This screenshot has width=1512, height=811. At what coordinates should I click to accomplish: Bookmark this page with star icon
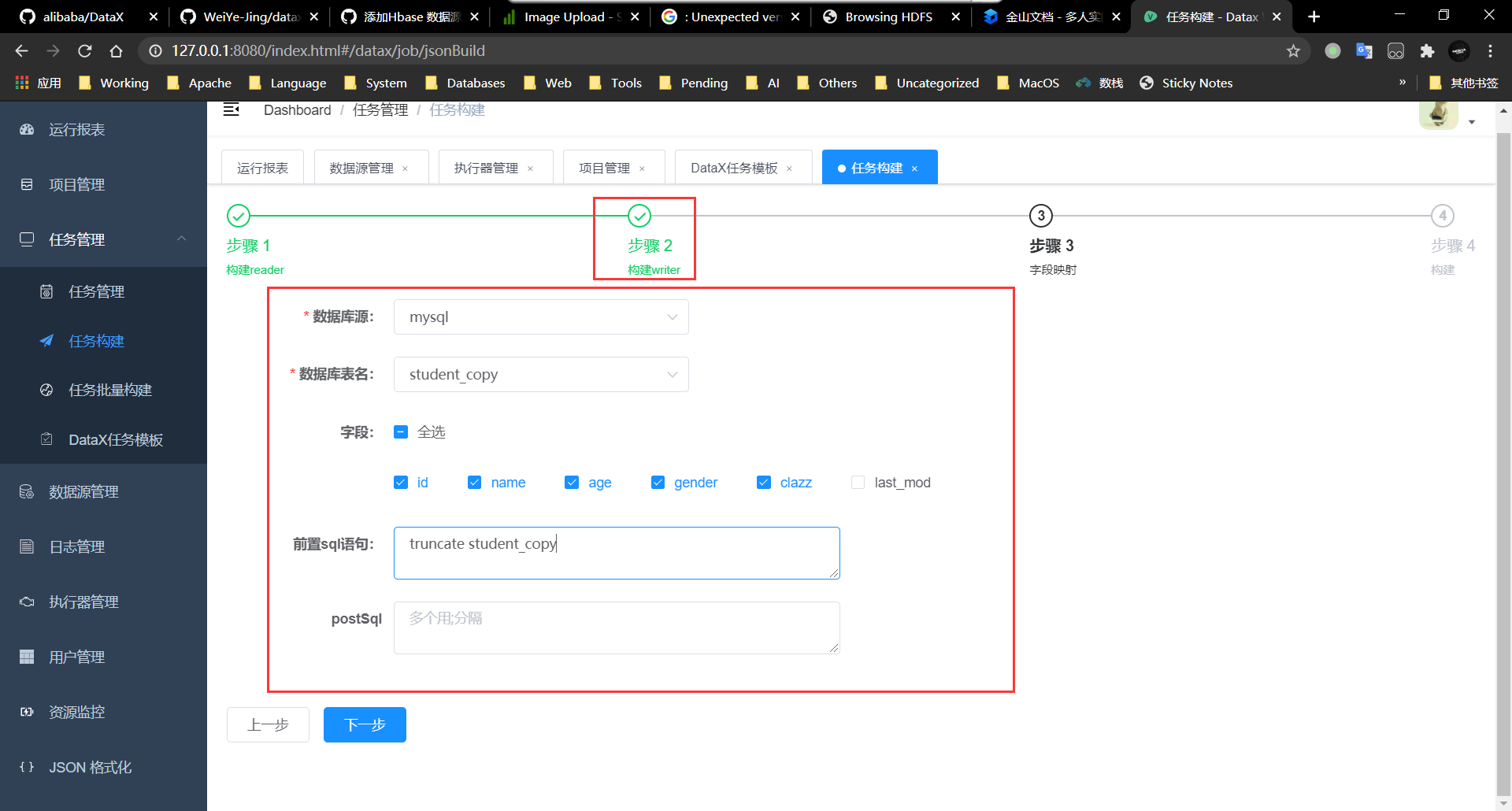point(1293,50)
